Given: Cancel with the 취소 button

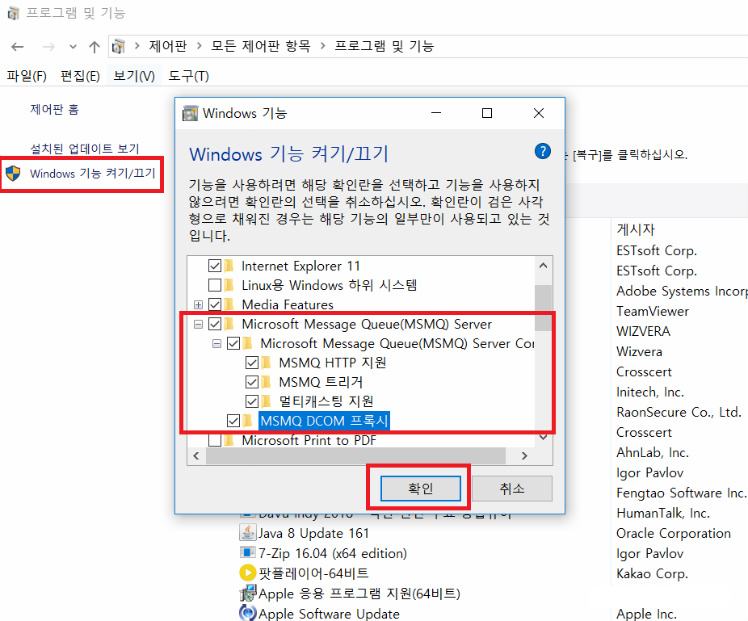Looking at the screenshot, I should point(512,488).
